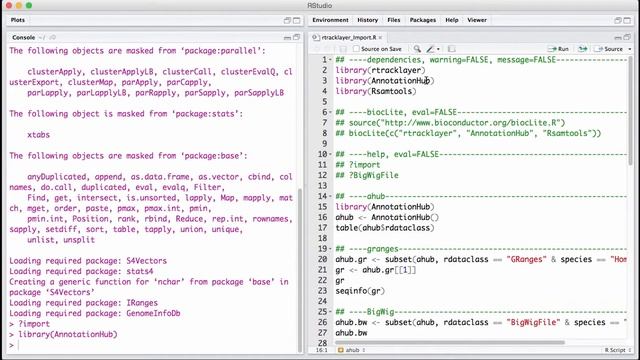Source the script with Source button
Screen dimensions: 640x360
tap(609, 49)
